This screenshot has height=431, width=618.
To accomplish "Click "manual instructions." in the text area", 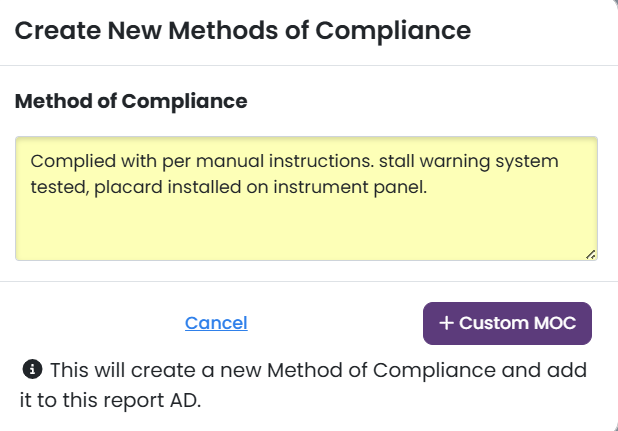I will pyautogui.click(x=285, y=161).
